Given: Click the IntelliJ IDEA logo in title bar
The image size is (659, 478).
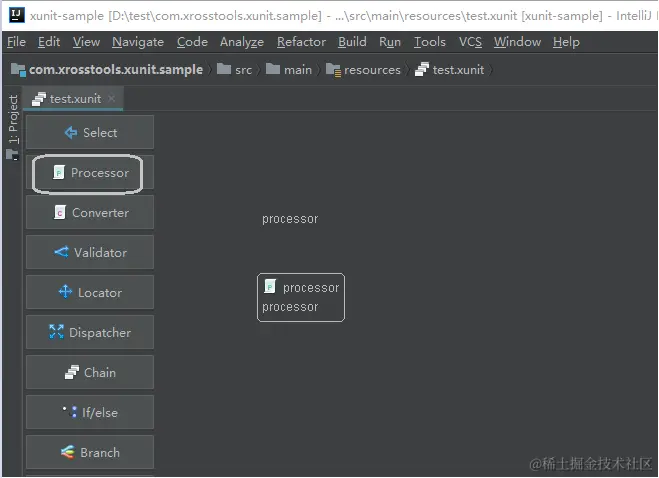Looking at the screenshot, I should tap(17, 15).
